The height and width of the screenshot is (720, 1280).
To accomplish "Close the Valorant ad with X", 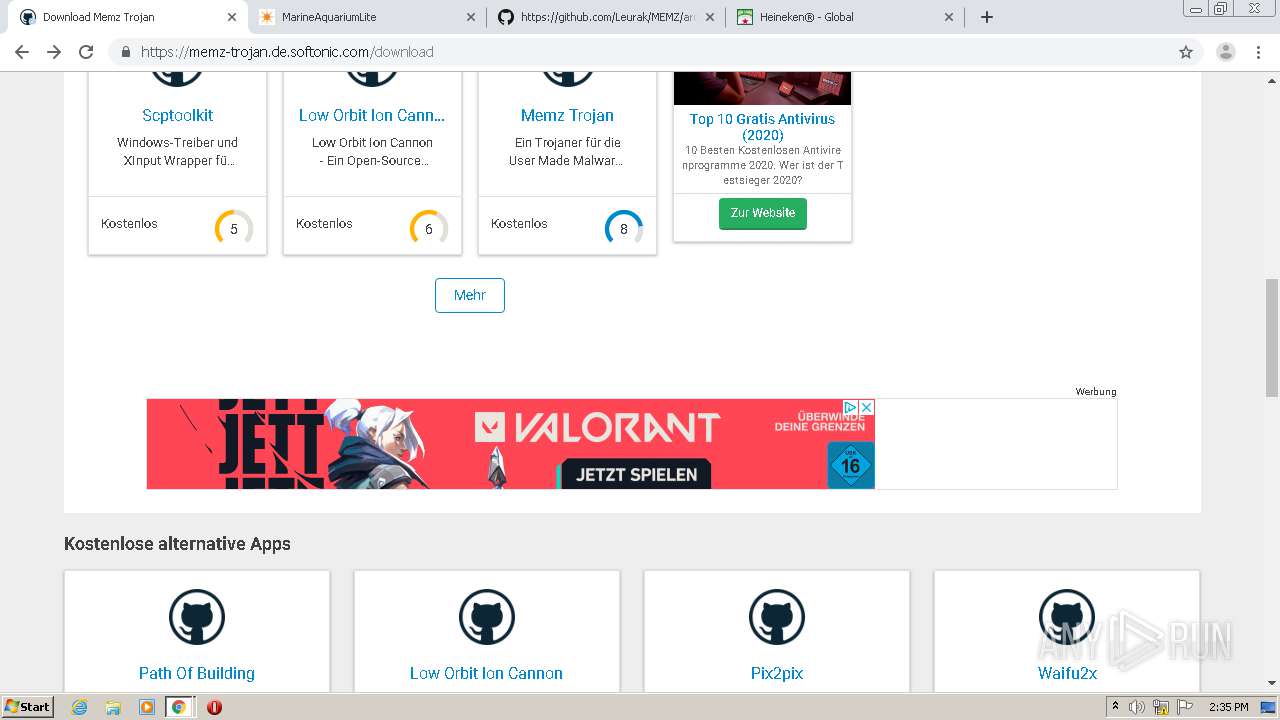I will pos(867,407).
